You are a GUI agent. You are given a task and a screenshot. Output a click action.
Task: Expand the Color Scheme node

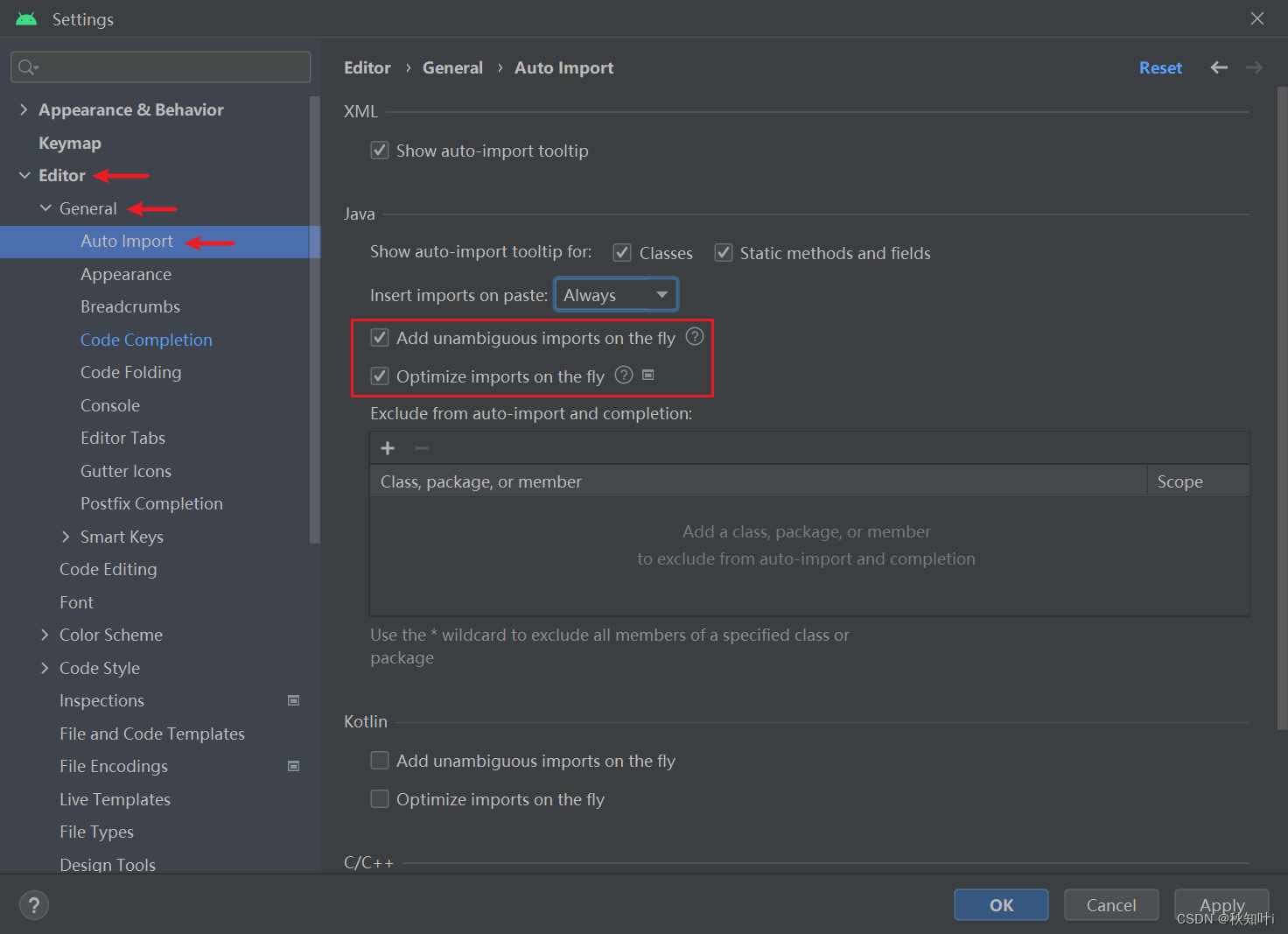(x=45, y=635)
